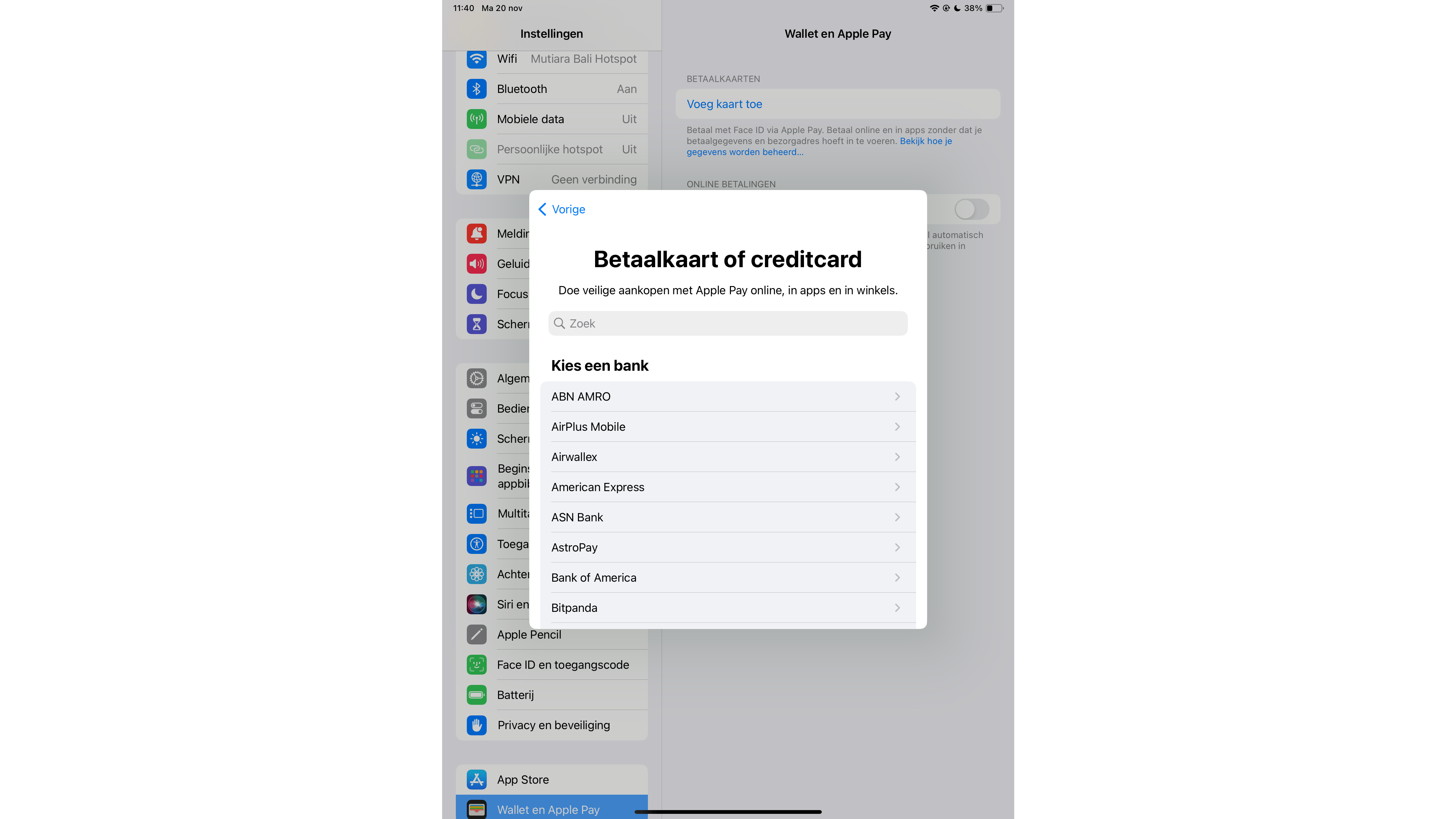
Task: Expand the Bitpanda row chevron
Action: pyautogui.click(x=897, y=608)
